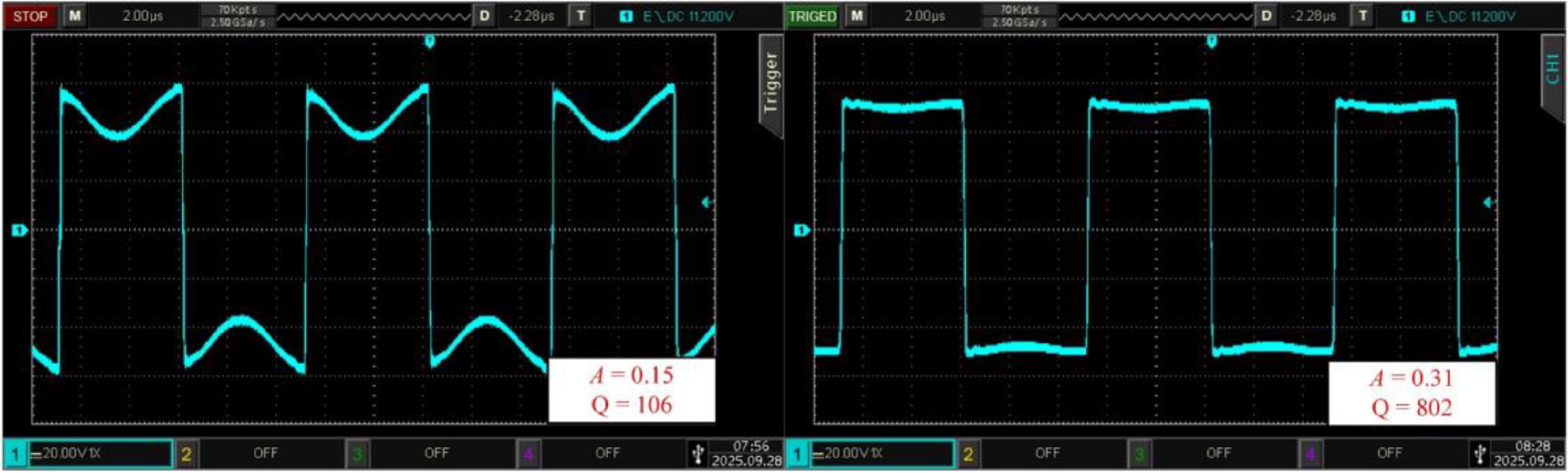Click channel 4 OFF label on STOP screen

pyautogui.click(x=607, y=453)
